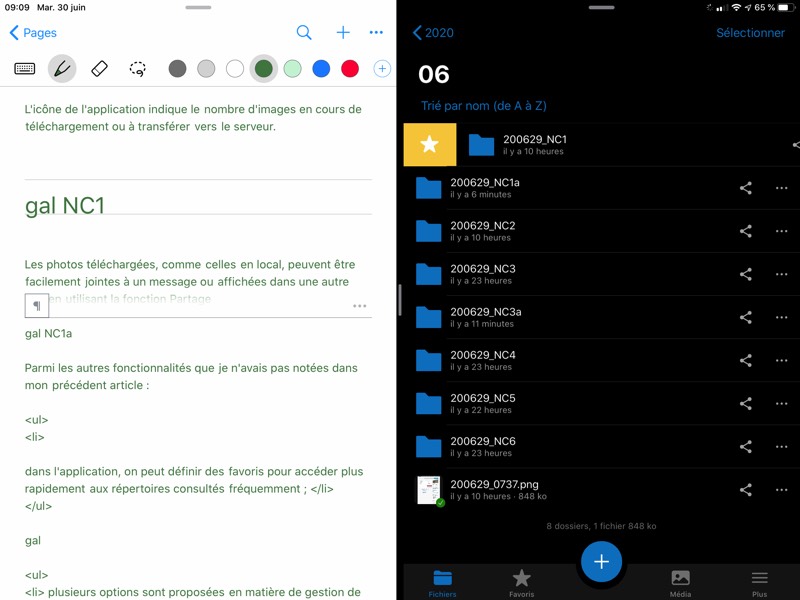Image resolution: width=800 pixels, height=600 pixels.
Task: Switch to the Média tab
Action: 680,582
